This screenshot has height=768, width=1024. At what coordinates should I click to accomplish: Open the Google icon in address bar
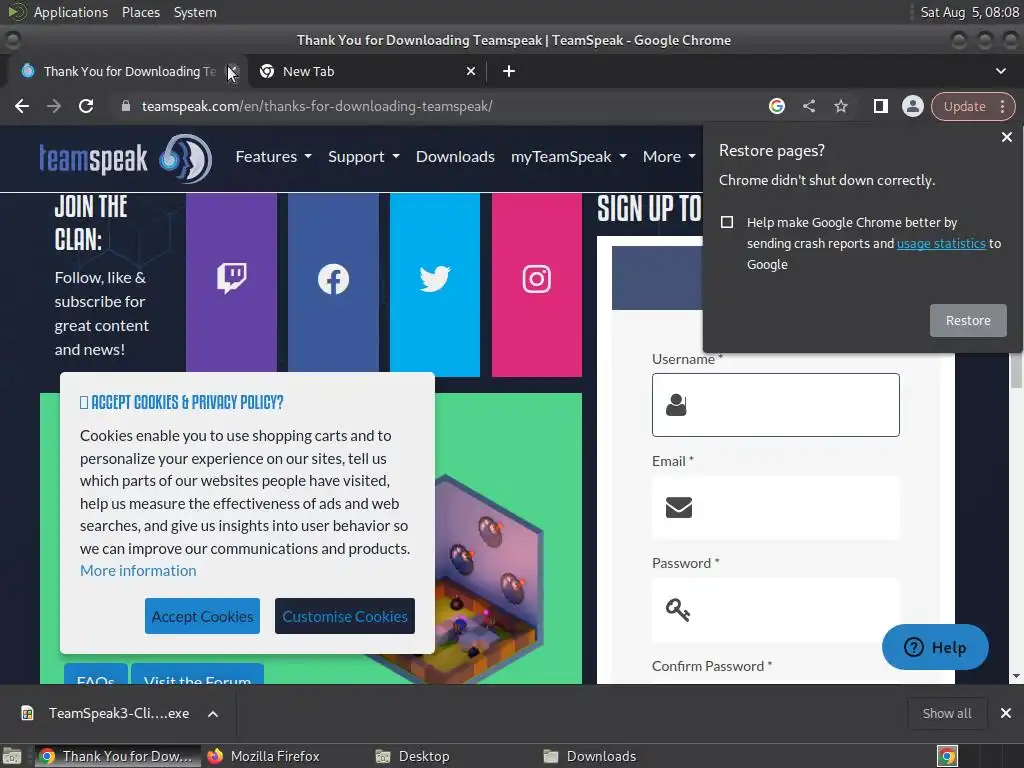[776, 106]
